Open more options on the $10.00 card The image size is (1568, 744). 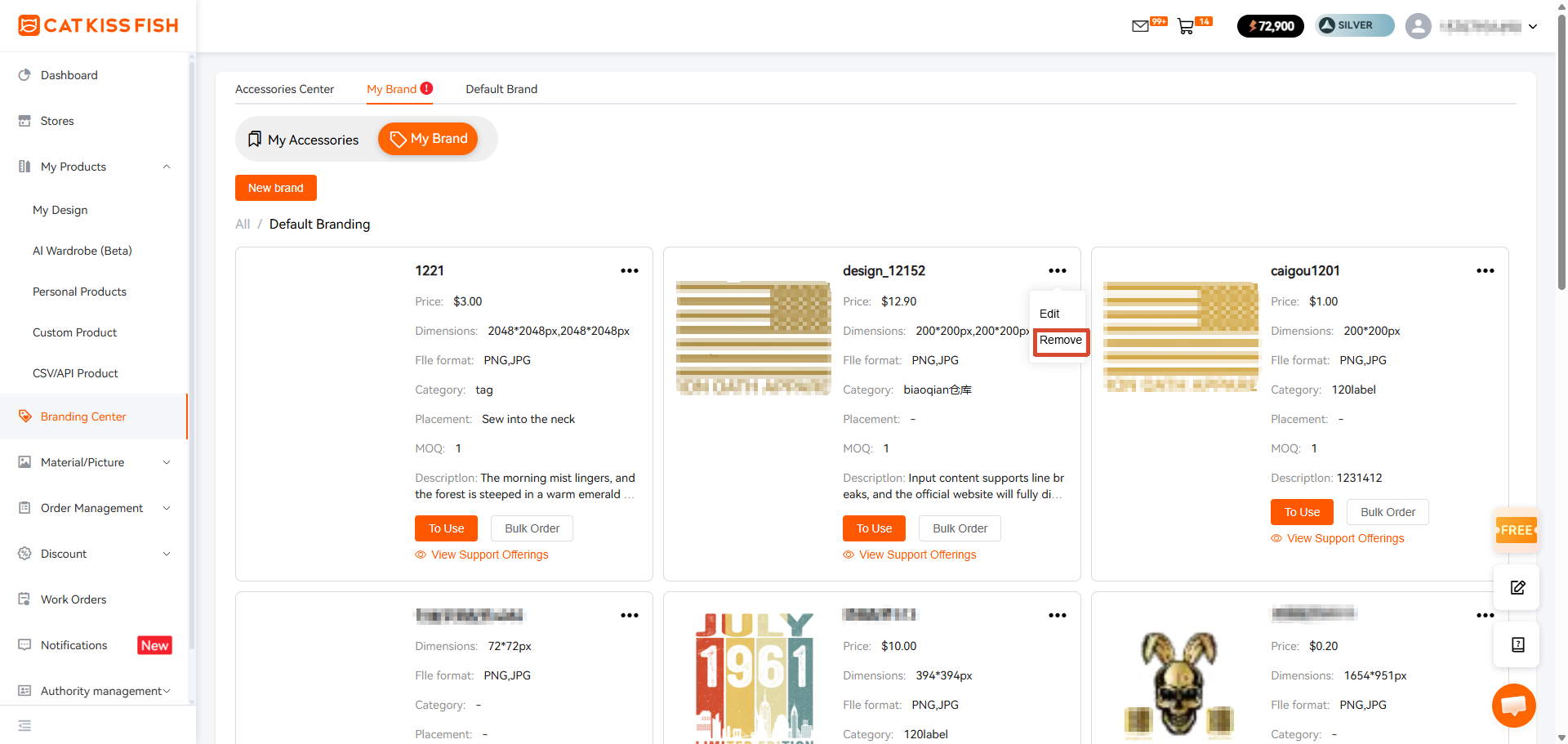(x=1058, y=615)
